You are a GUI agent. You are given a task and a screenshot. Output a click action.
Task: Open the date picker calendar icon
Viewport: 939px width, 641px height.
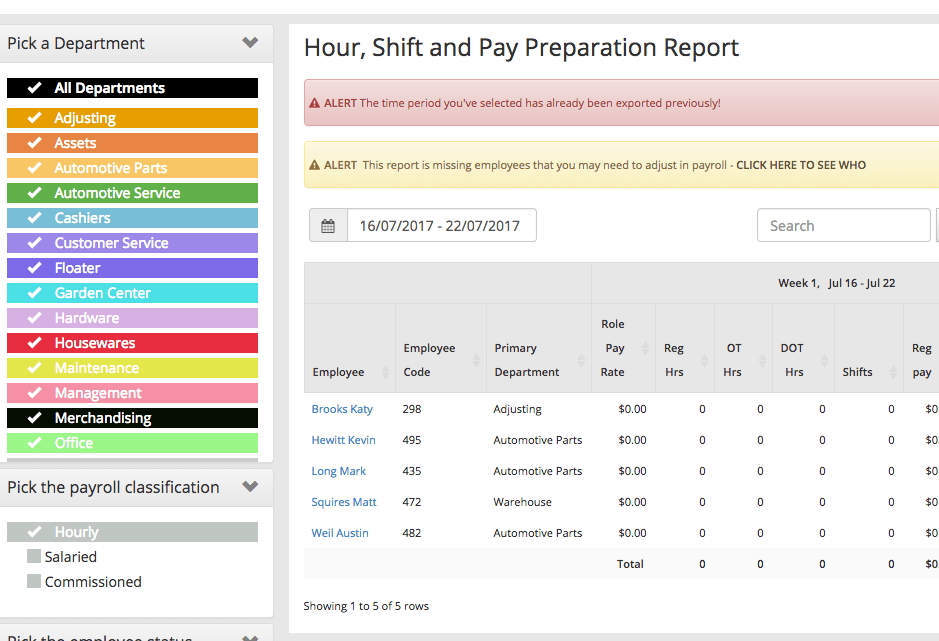point(327,224)
